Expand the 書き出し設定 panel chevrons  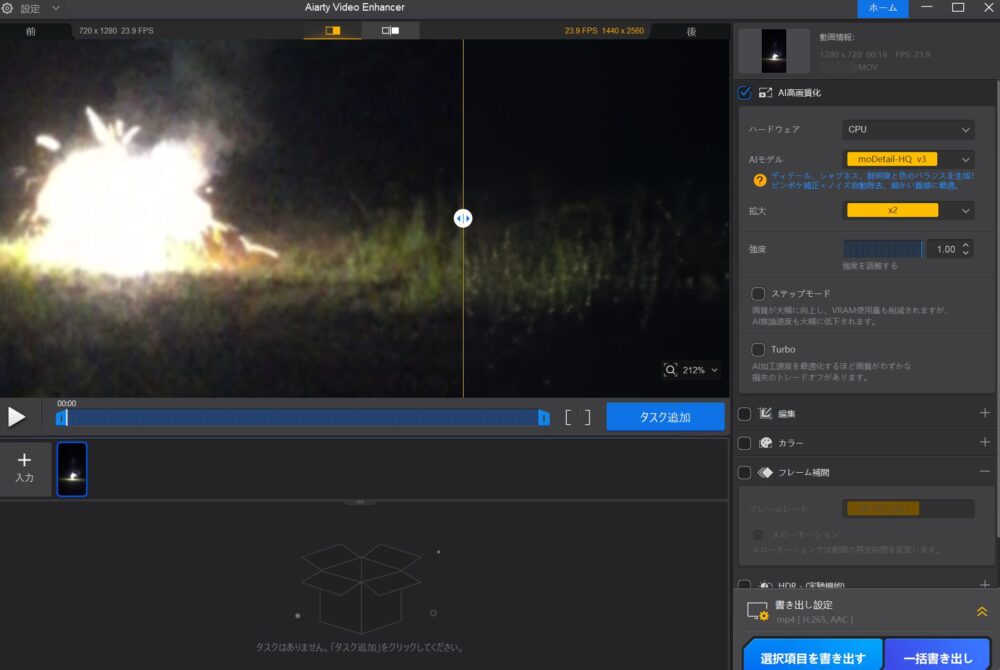click(981, 611)
